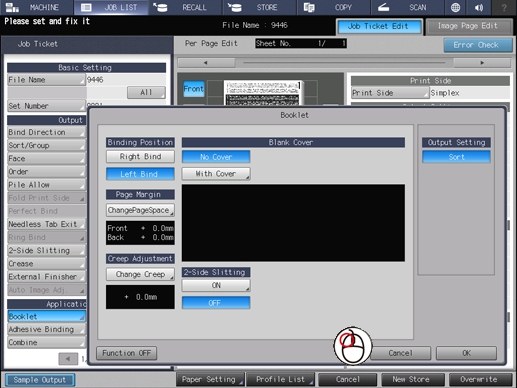Click the globe network icon

click(455, 7)
